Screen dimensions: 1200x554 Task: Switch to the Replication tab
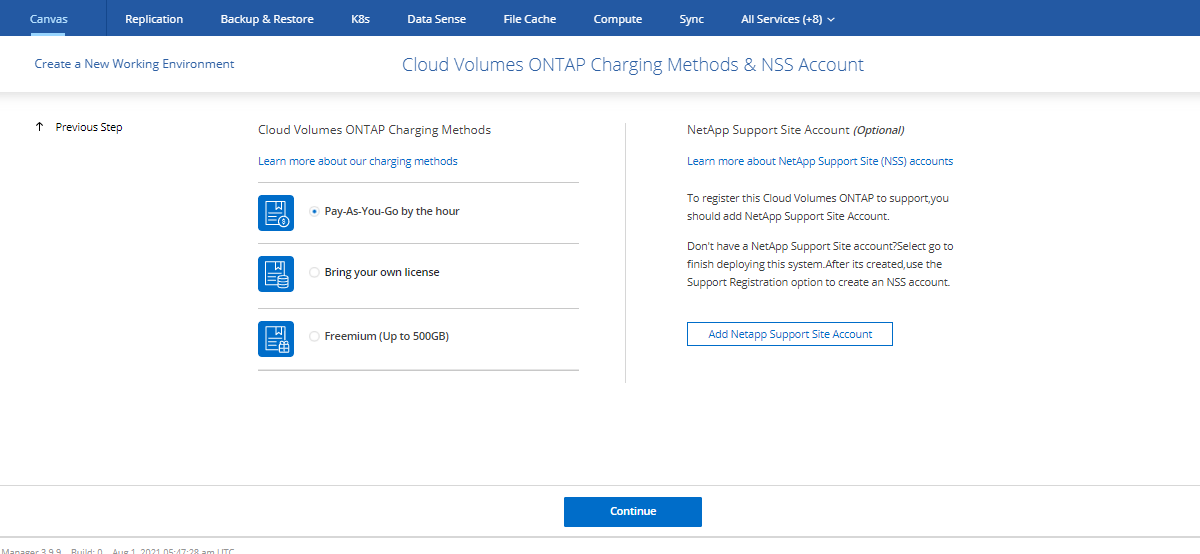pyautogui.click(x=154, y=19)
